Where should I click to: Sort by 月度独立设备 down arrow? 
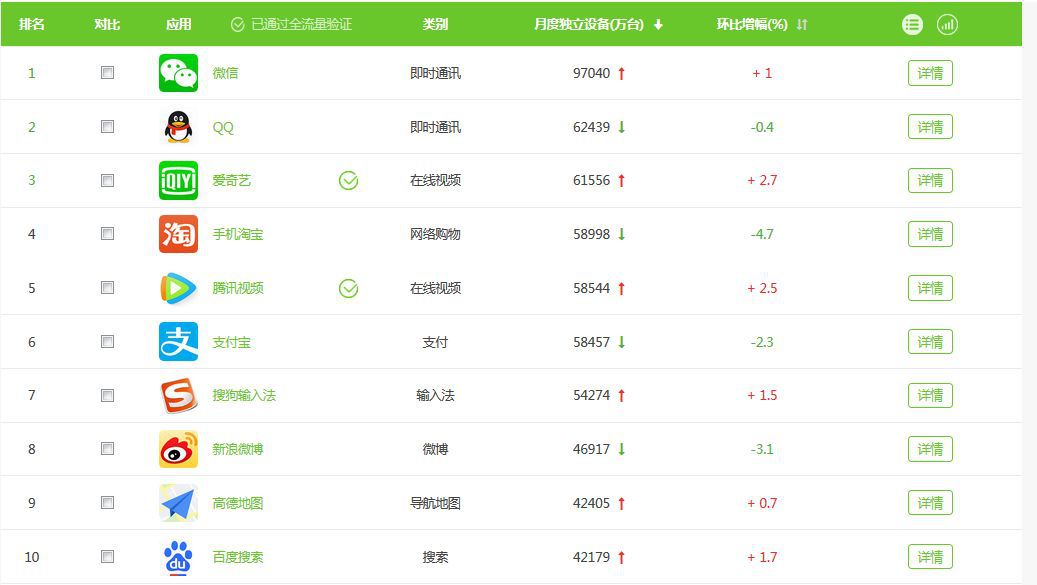pos(658,25)
